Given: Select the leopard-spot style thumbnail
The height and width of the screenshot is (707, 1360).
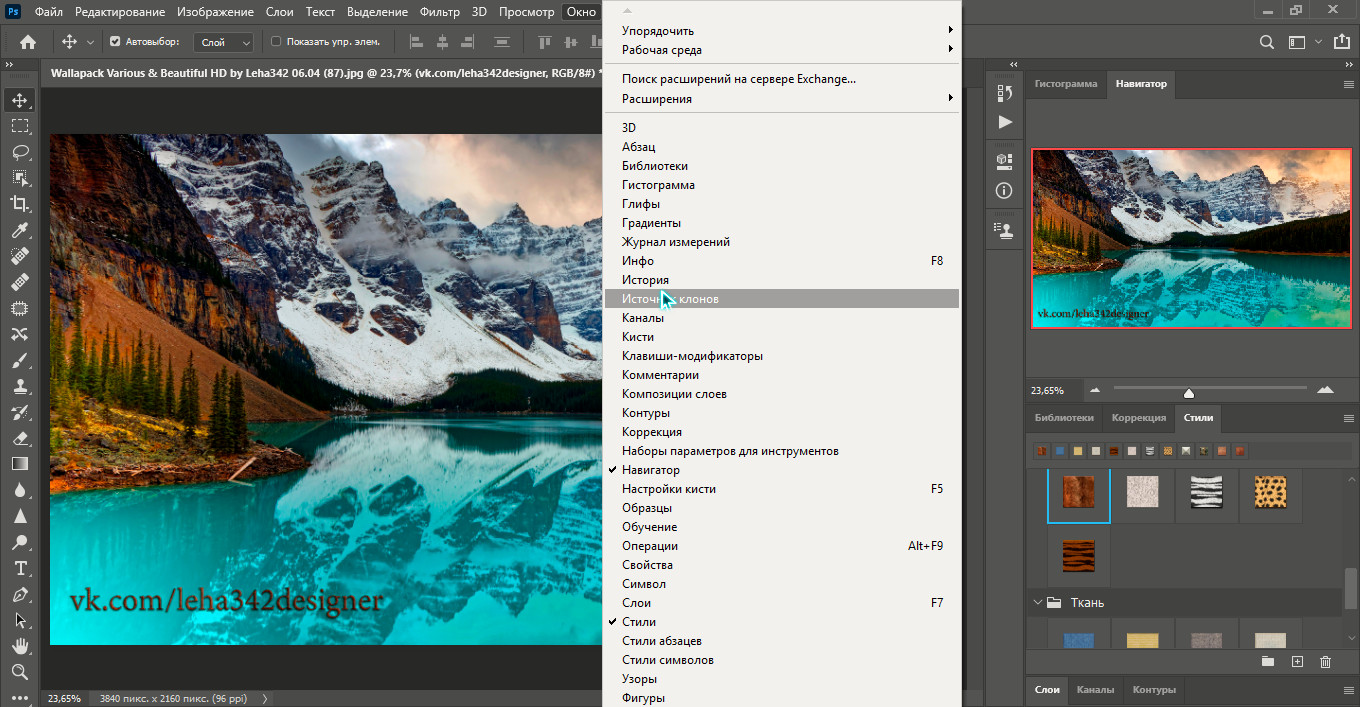Looking at the screenshot, I should point(1270,491).
